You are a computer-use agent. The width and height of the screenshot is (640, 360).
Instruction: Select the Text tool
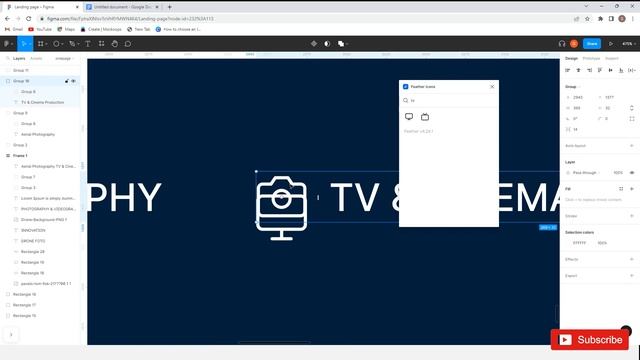88,44
